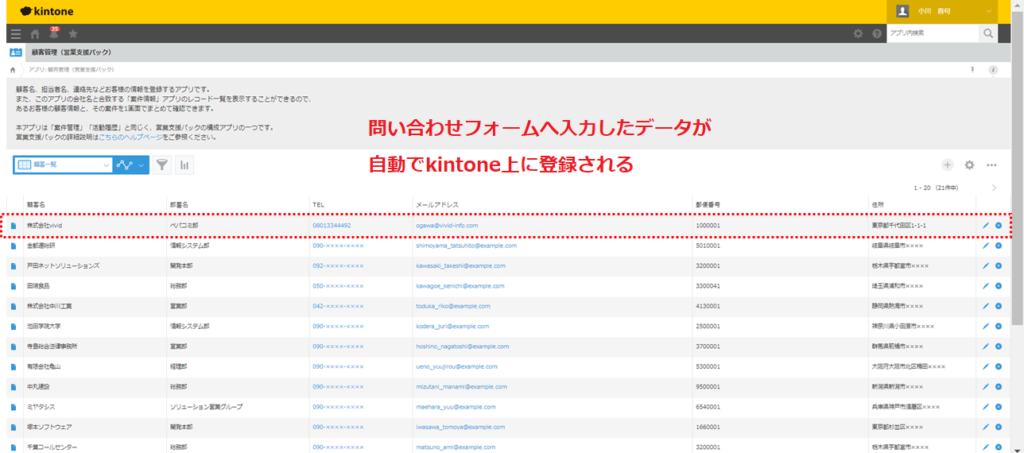This screenshot has height=453, width=1024.
Task: Delete the record with address 静岡県熱海市
Action: tap(999, 306)
